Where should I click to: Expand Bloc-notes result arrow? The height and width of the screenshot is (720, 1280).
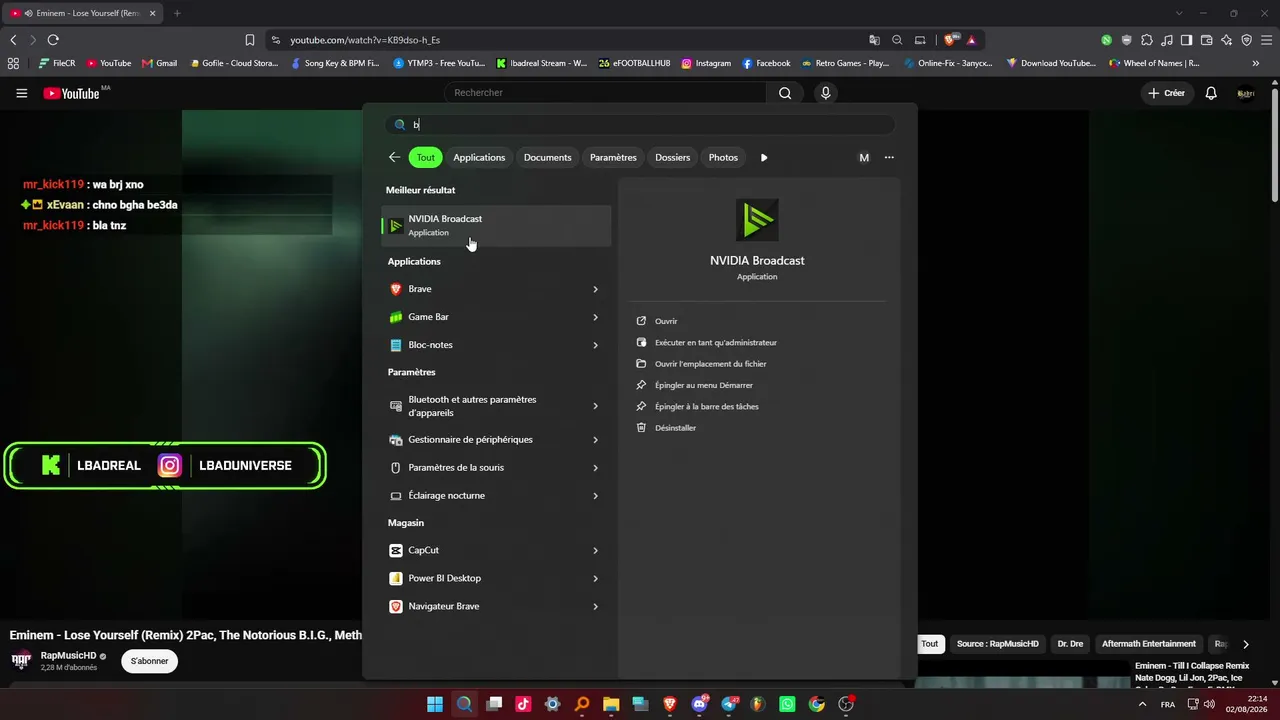(x=595, y=345)
